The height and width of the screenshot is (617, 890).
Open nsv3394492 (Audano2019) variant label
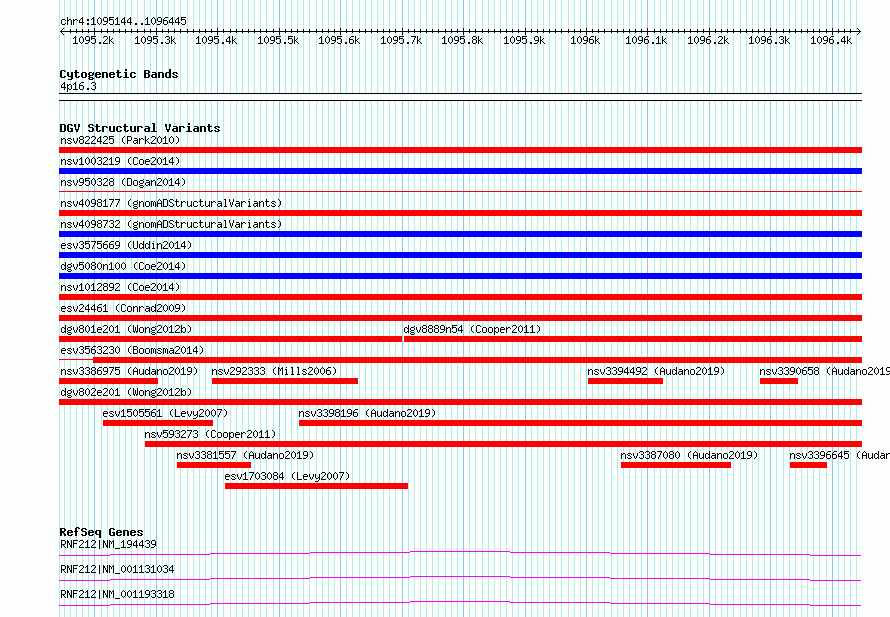coord(656,371)
